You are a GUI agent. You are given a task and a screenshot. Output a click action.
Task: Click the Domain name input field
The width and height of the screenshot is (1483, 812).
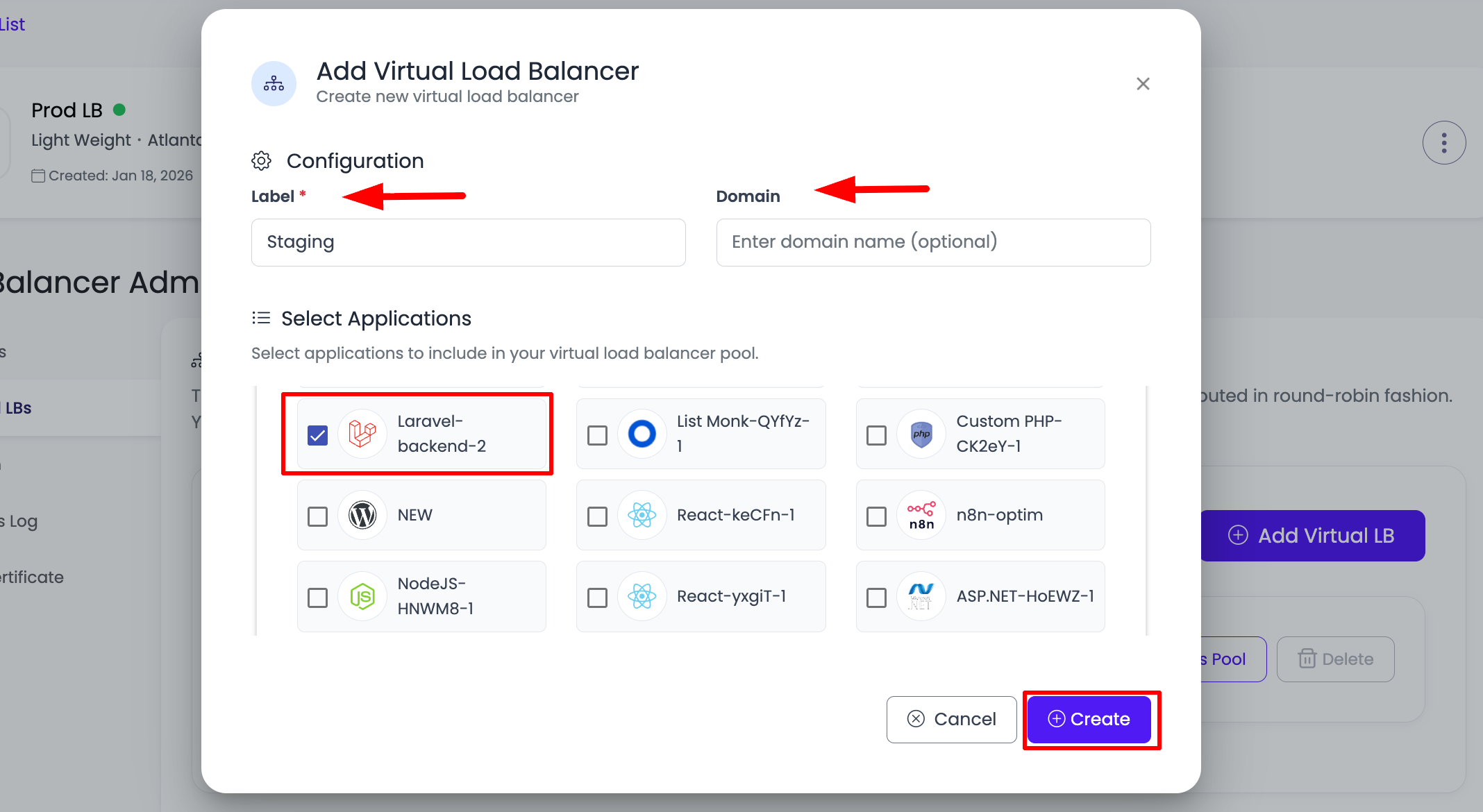click(933, 242)
